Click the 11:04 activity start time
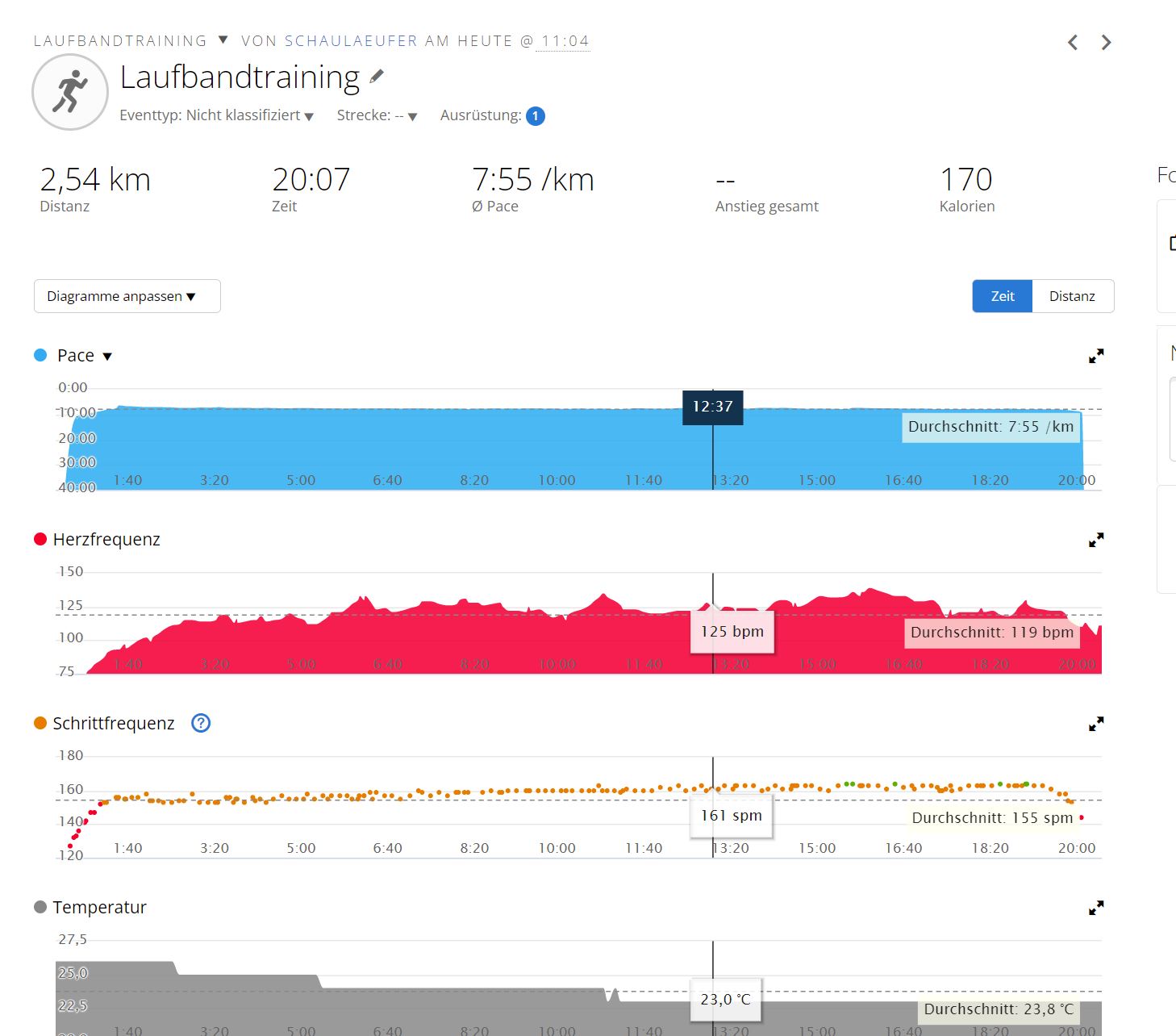This screenshot has height=1036, width=1176. point(565,41)
